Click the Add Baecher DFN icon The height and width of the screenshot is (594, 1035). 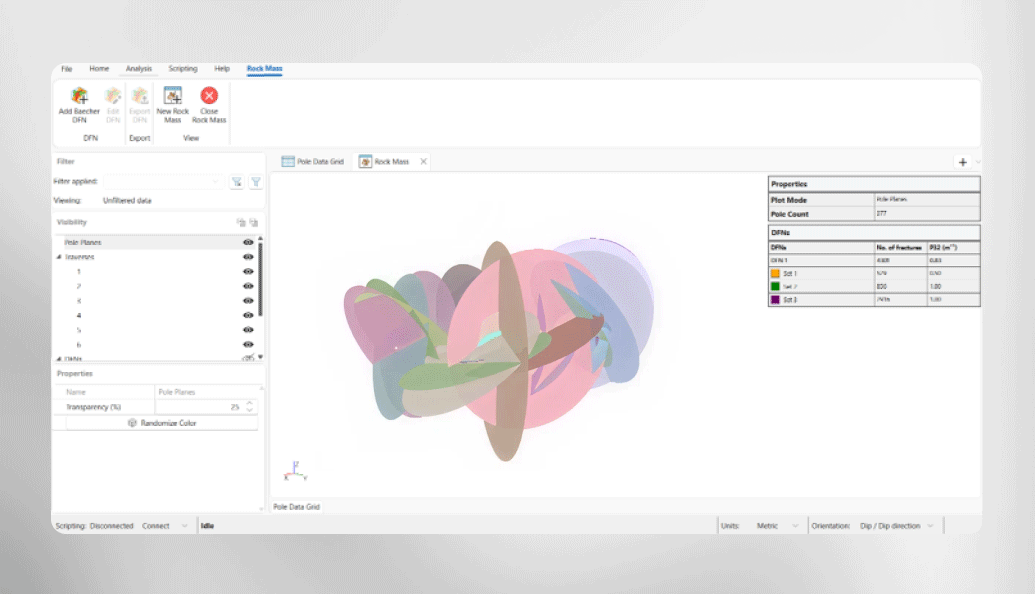tap(79, 96)
